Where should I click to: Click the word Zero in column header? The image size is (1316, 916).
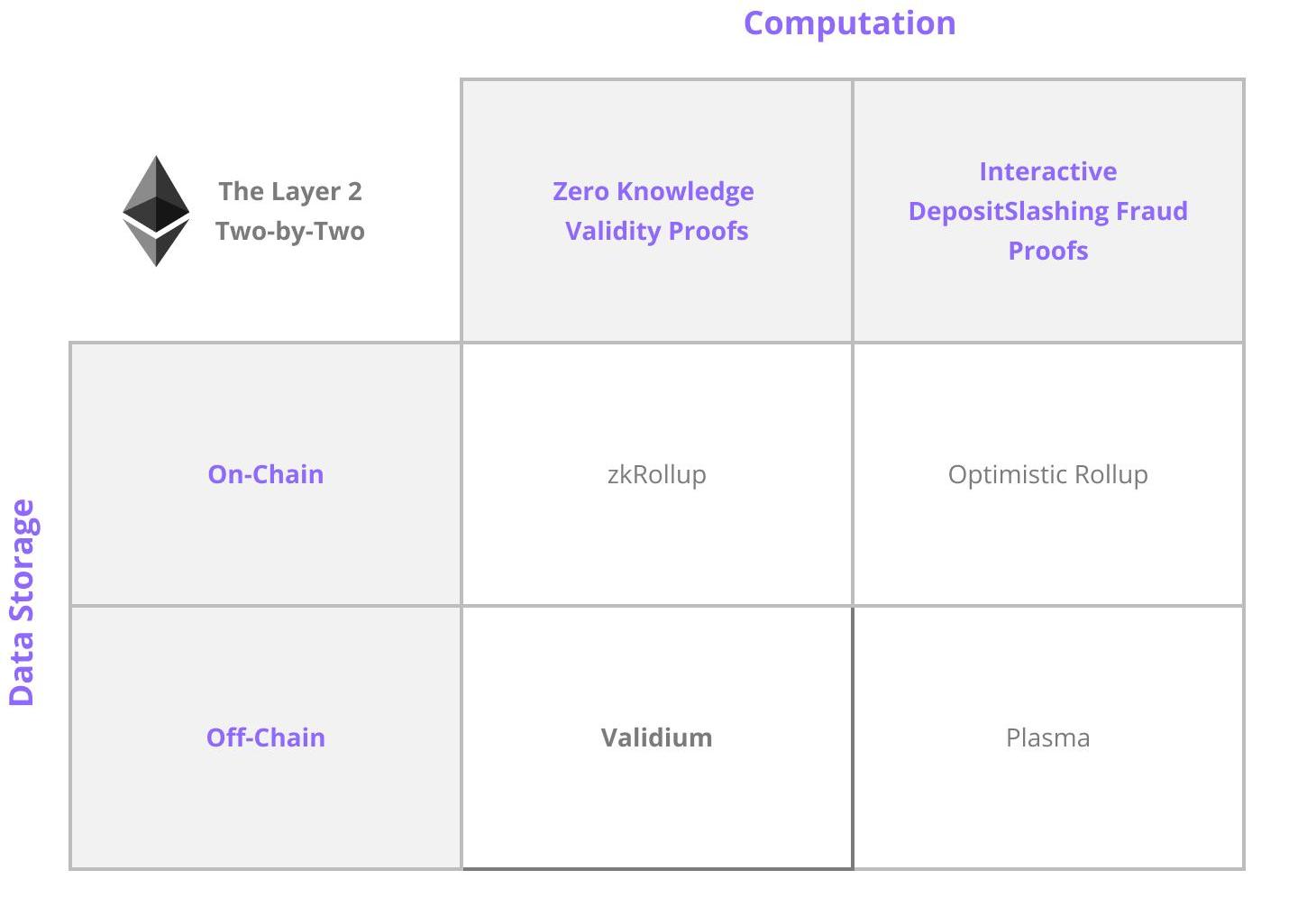pos(580,191)
